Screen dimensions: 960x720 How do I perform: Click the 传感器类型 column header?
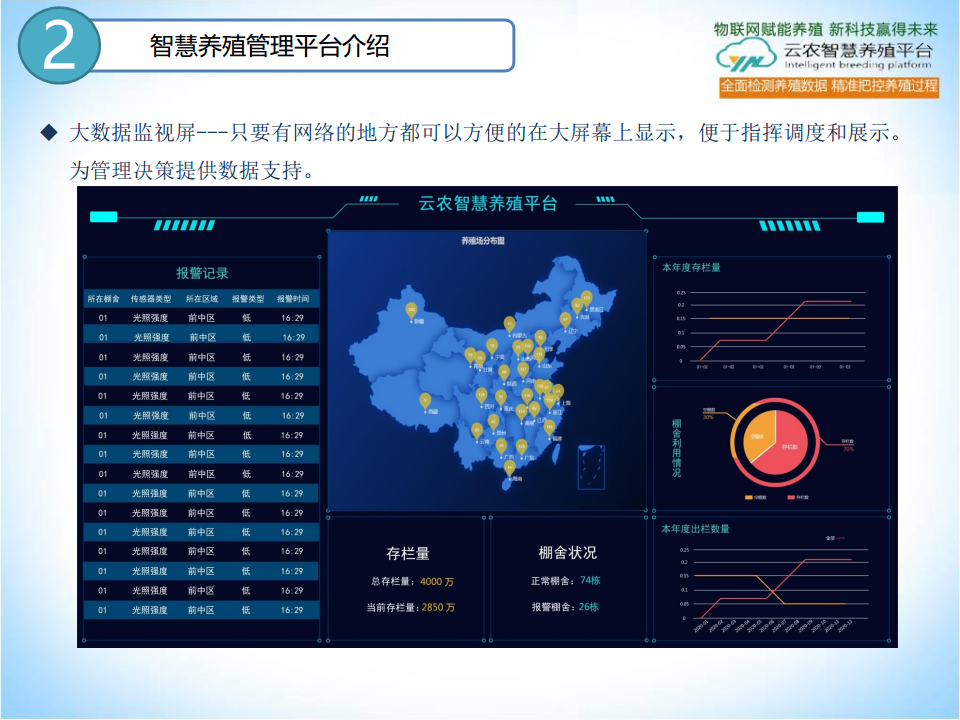(151, 298)
